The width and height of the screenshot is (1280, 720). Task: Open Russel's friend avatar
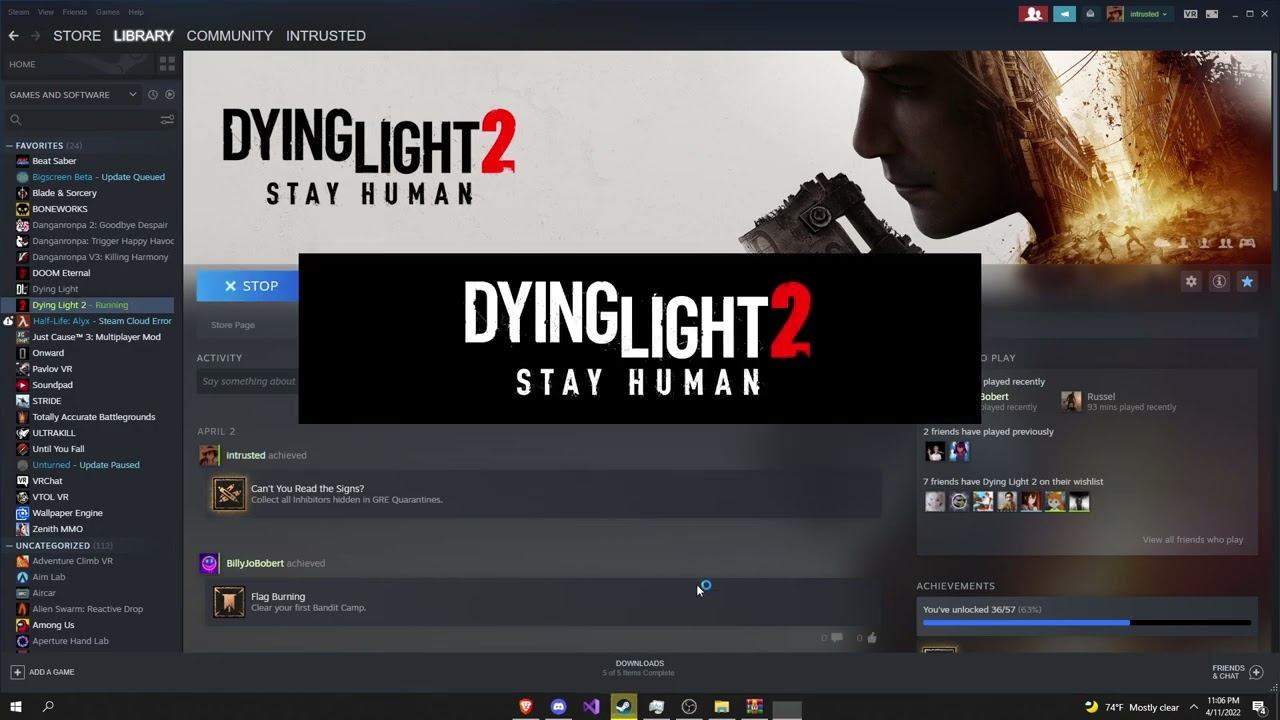click(1071, 401)
